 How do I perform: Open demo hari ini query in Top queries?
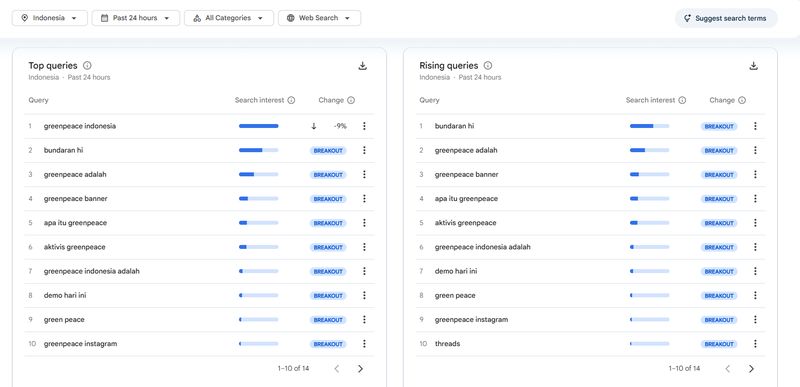click(x=65, y=295)
